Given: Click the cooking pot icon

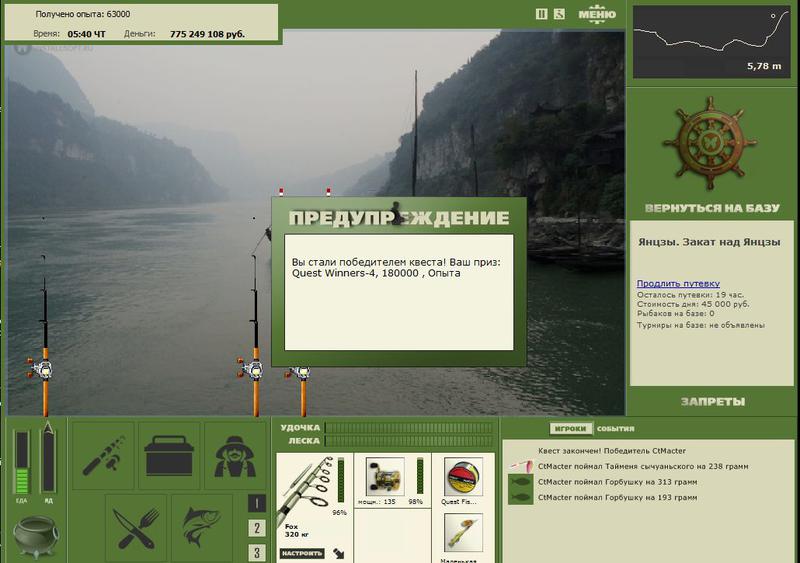Looking at the screenshot, I should [x=35, y=535].
